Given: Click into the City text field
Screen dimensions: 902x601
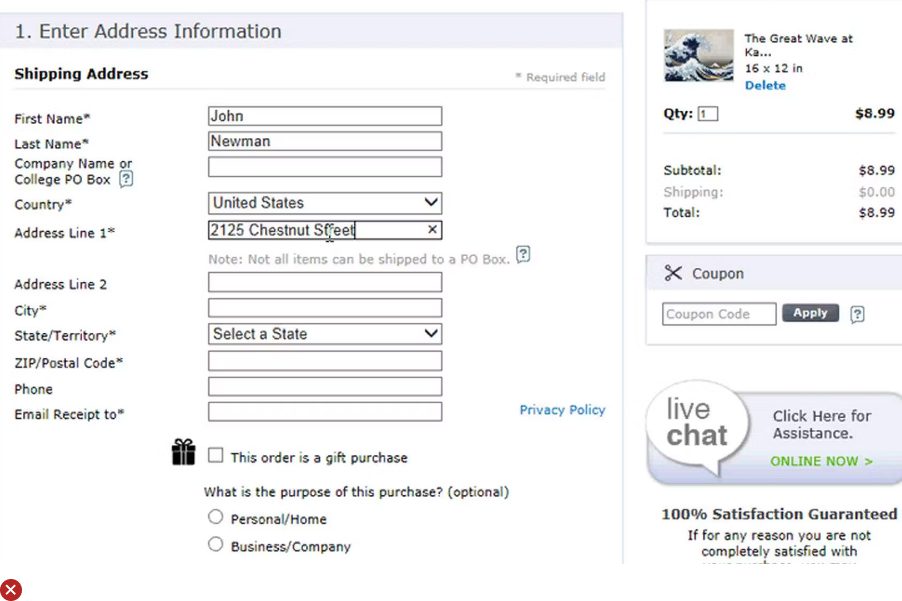Looking at the screenshot, I should coord(325,309).
